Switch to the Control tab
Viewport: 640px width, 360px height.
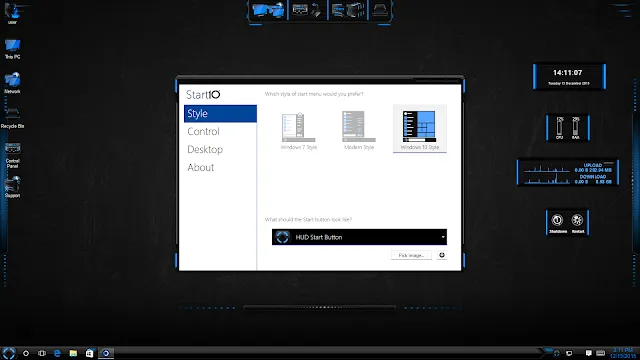tap(220, 131)
